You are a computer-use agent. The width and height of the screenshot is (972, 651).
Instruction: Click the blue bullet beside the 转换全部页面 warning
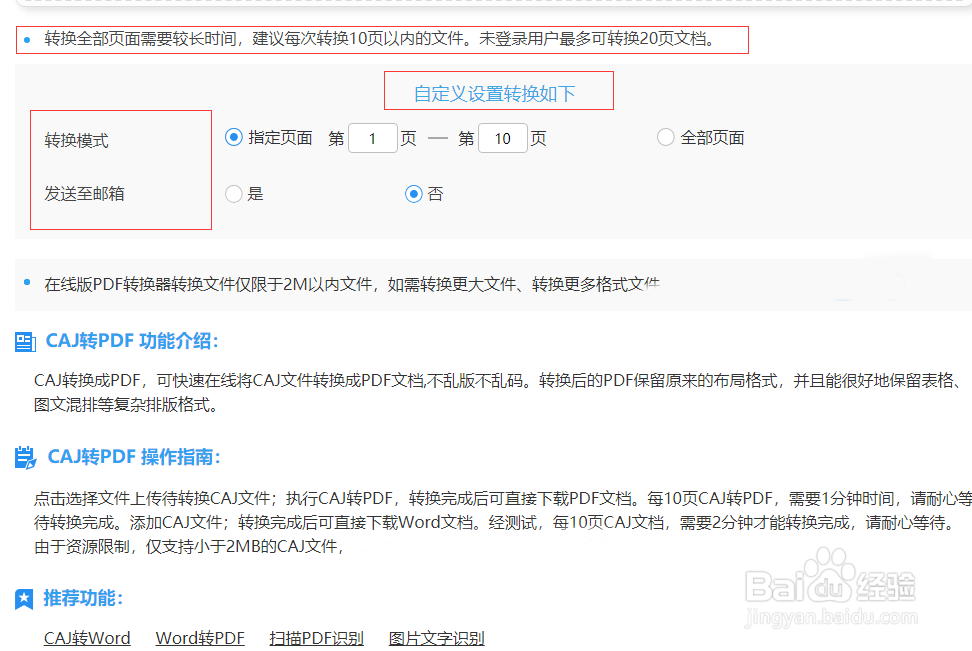tap(27, 39)
